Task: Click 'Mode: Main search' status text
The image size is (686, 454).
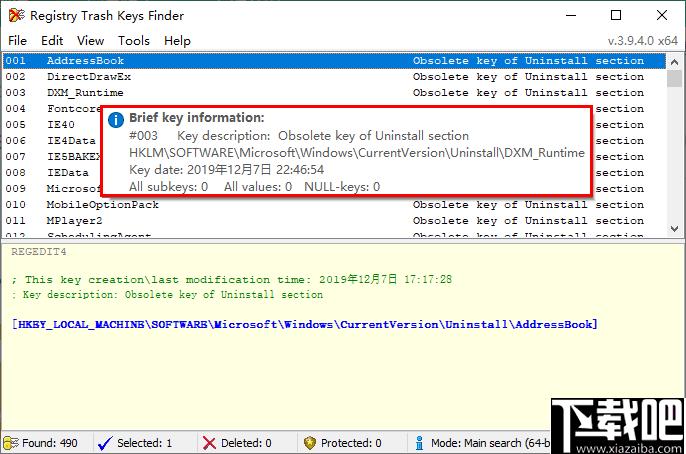Action: pos(490,443)
